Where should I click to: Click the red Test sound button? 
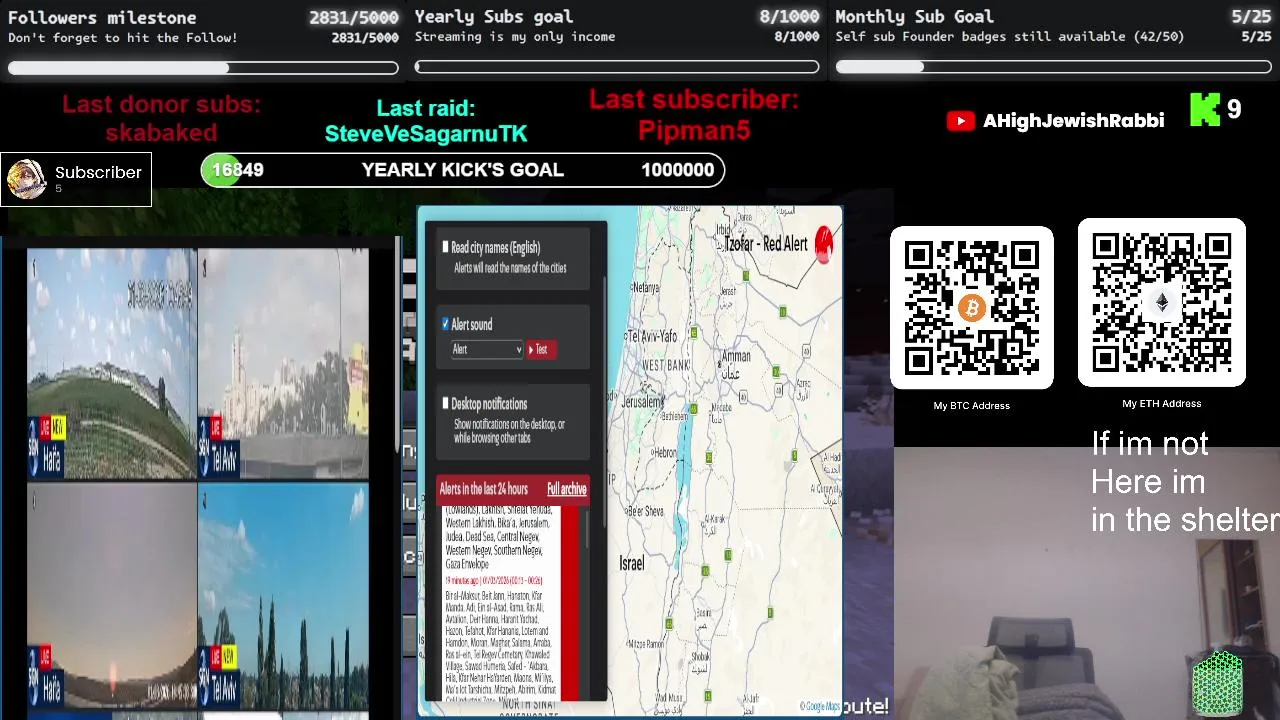click(x=541, y=349)
